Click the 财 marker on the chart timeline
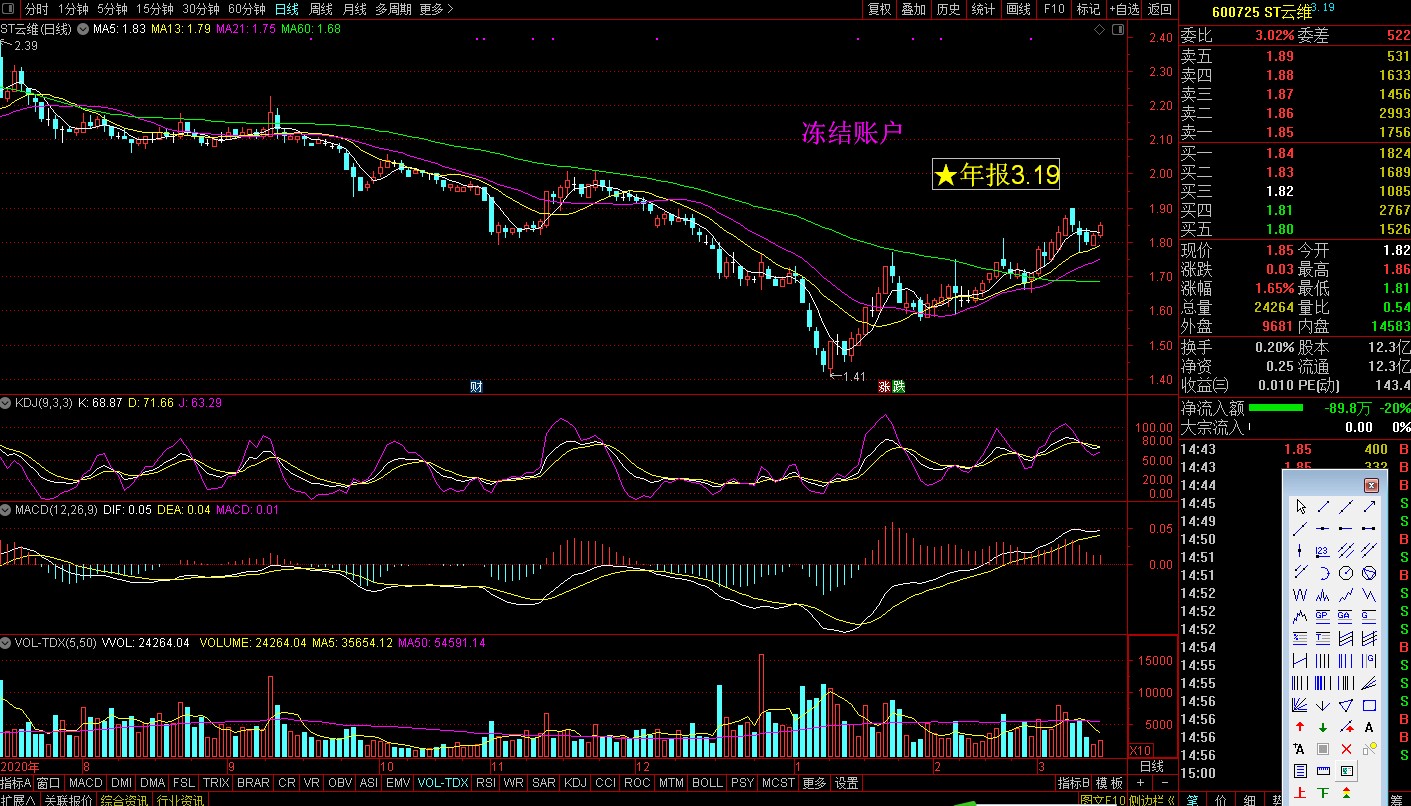This screenshot has height=806, width=1411. pos(476,386)
